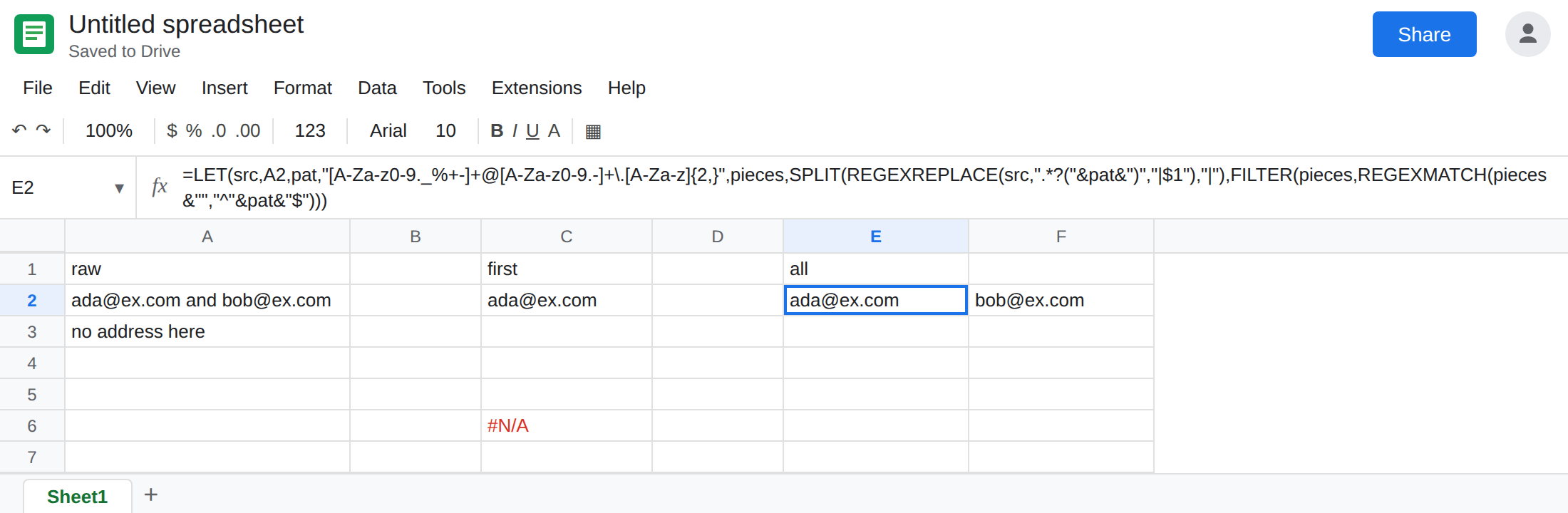
Task: Open the Arial font dropdown
Action: click(388, 130)
